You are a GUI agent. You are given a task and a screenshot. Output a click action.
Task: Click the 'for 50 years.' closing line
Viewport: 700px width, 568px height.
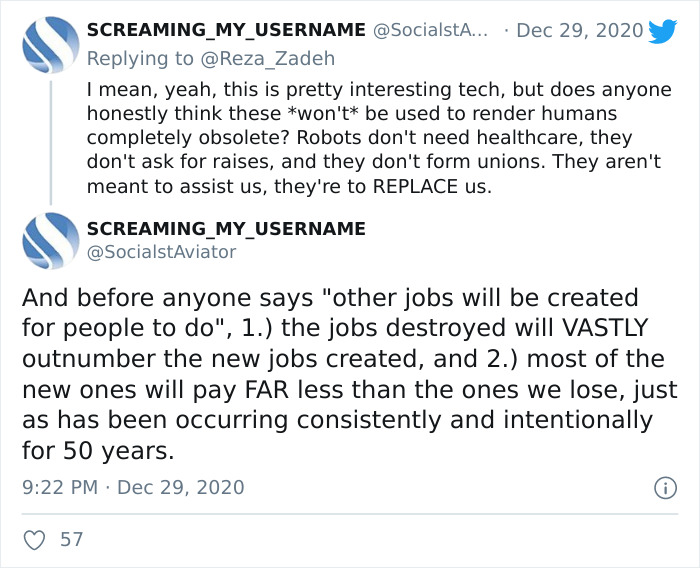(97, 450)
